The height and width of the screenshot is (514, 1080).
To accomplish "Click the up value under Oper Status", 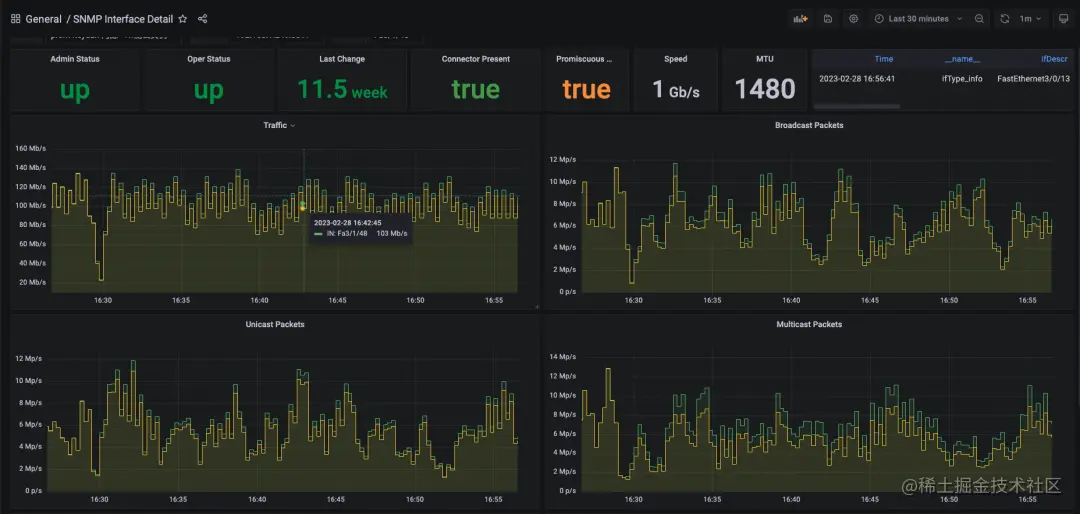I will click(207, 90).
